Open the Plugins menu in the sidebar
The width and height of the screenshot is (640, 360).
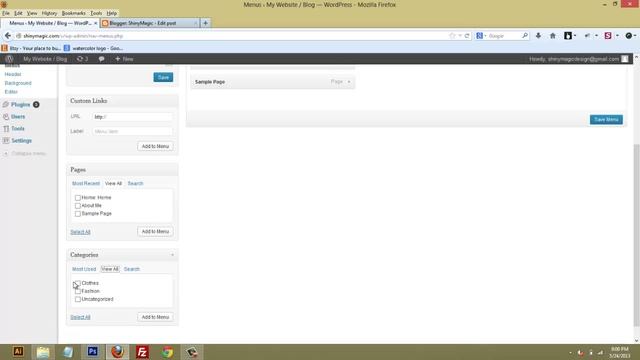tap(20, 104)
